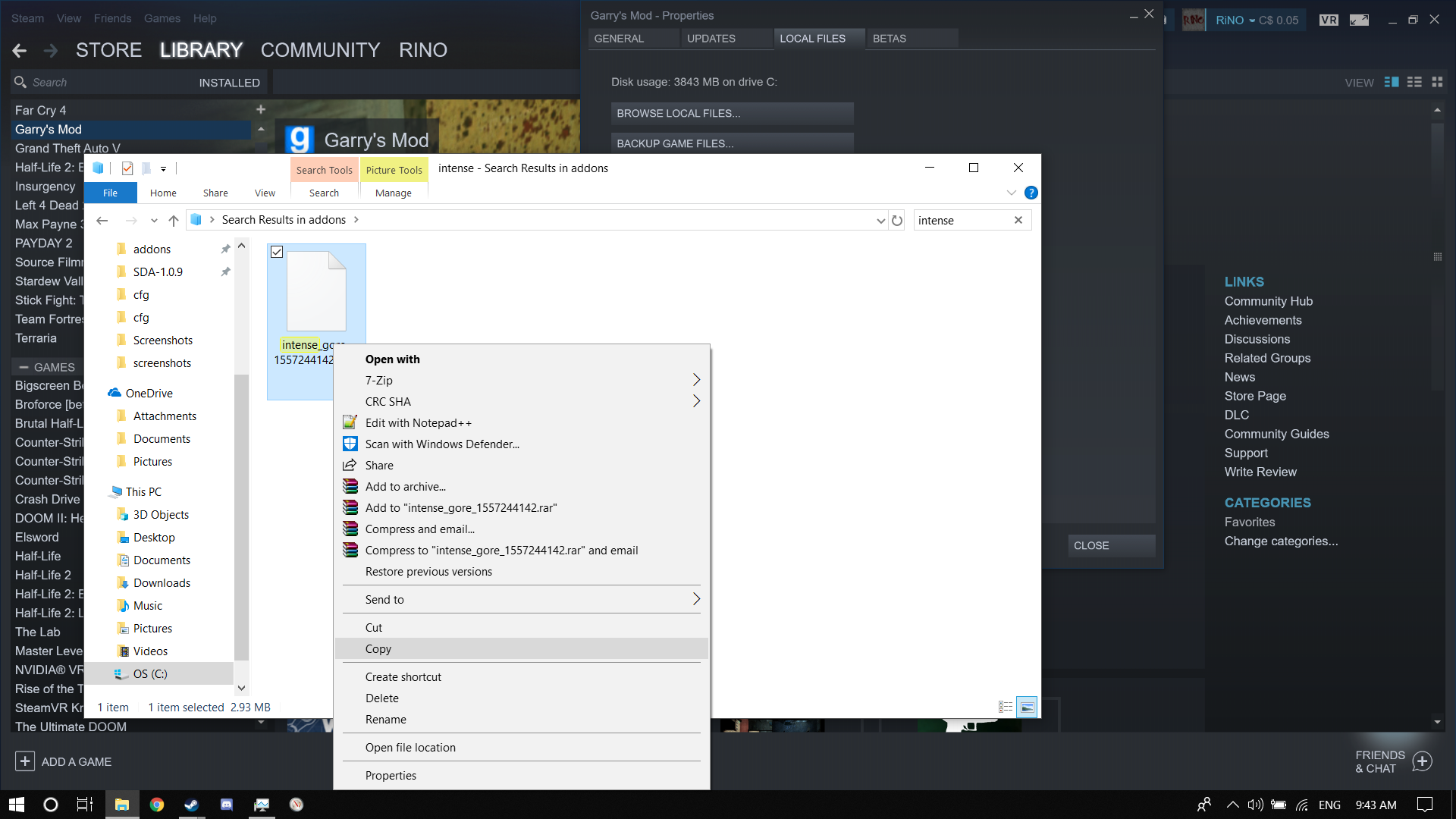Open the Community Hub link
The height and width of the screenshot is (819, 1456).
(x=1268, y=301)
